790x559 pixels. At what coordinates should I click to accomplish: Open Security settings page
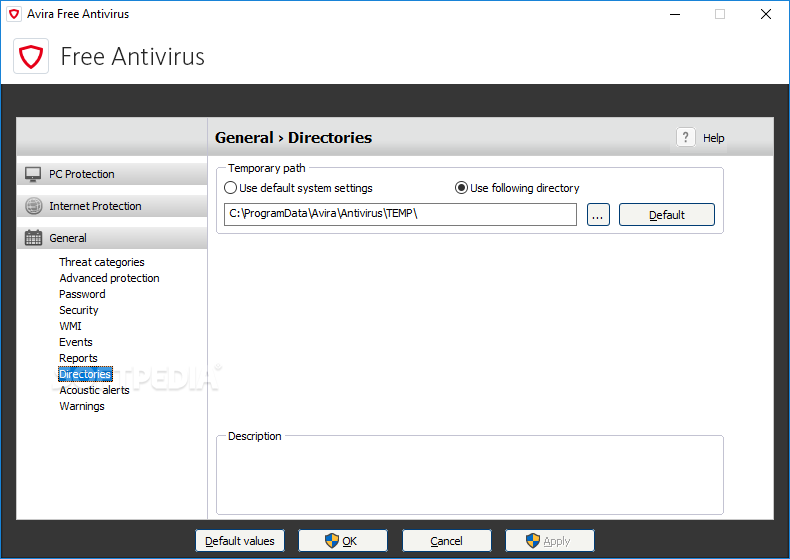coord(79,310)
